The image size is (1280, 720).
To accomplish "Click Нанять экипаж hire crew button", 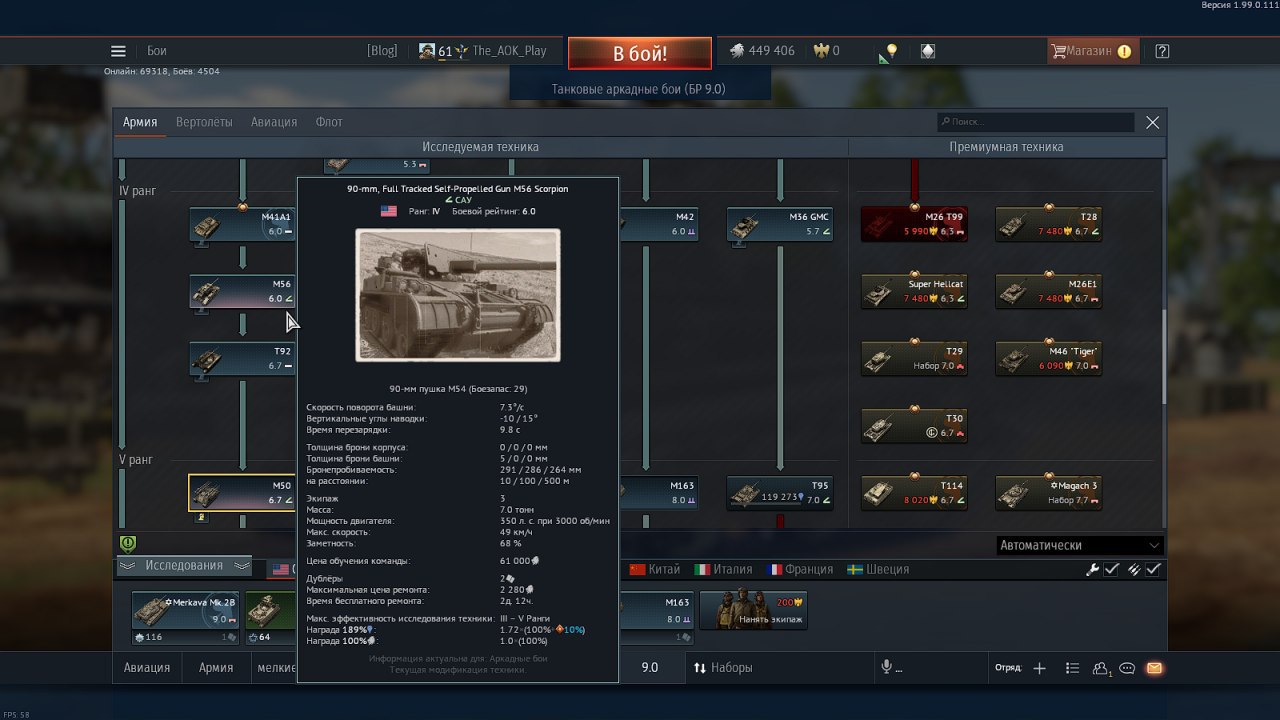I will (x=753, y=610).
